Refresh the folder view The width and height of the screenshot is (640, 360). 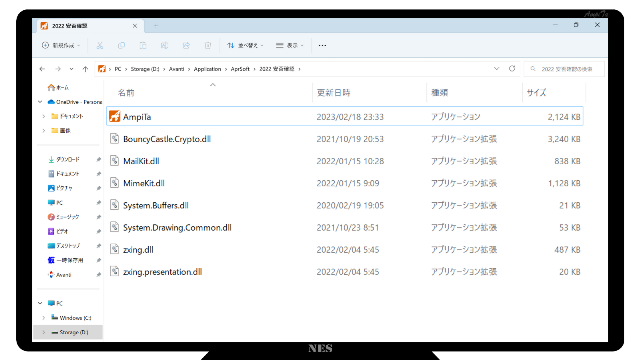pos(512,69)
